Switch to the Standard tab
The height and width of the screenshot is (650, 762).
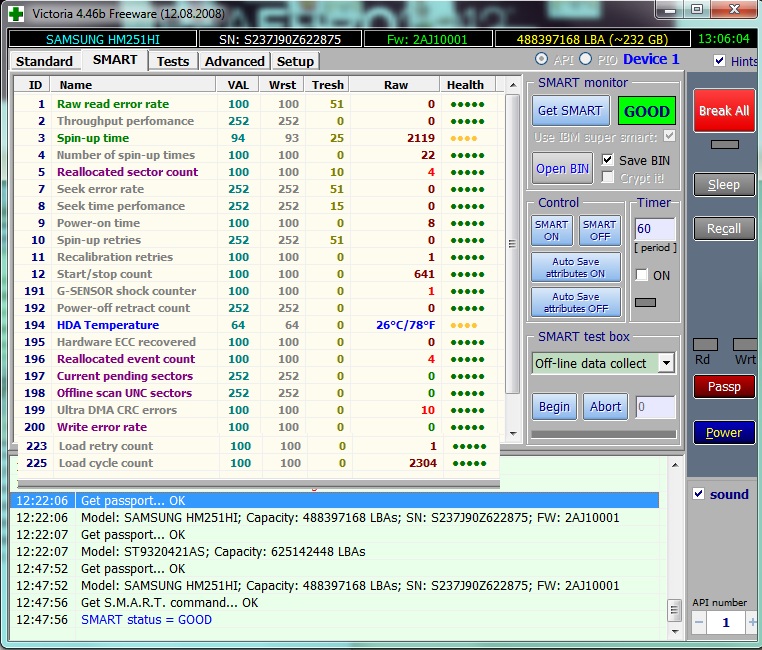click(44, 61)
